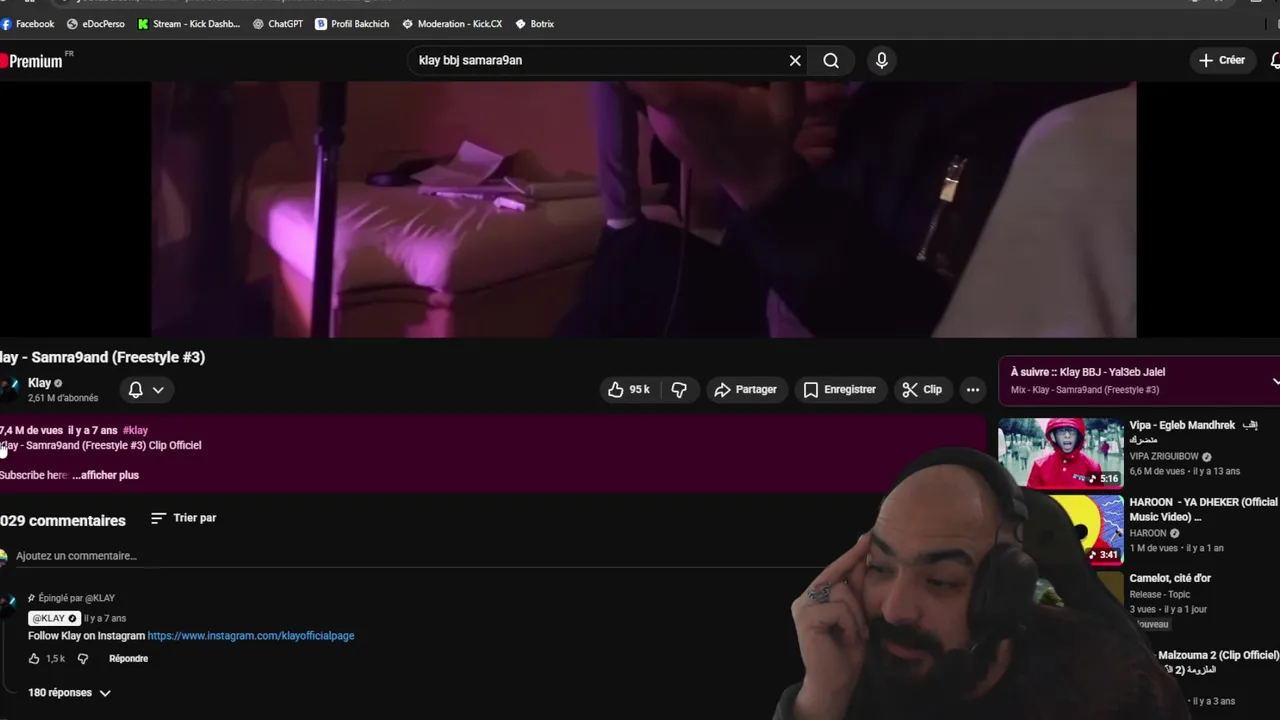
Task: Open the Botrix bookmark
Action: click(x=535, y=24)
